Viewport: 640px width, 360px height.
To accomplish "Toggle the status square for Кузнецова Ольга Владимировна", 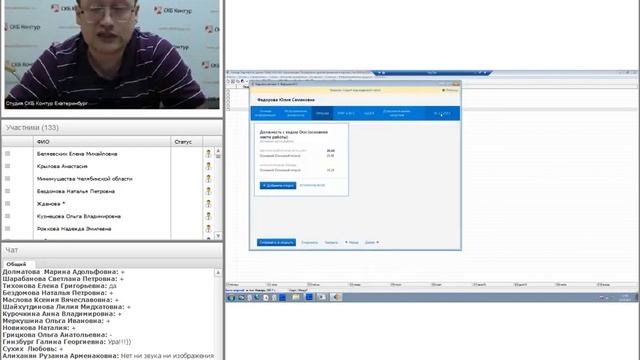I will point(7,216).
